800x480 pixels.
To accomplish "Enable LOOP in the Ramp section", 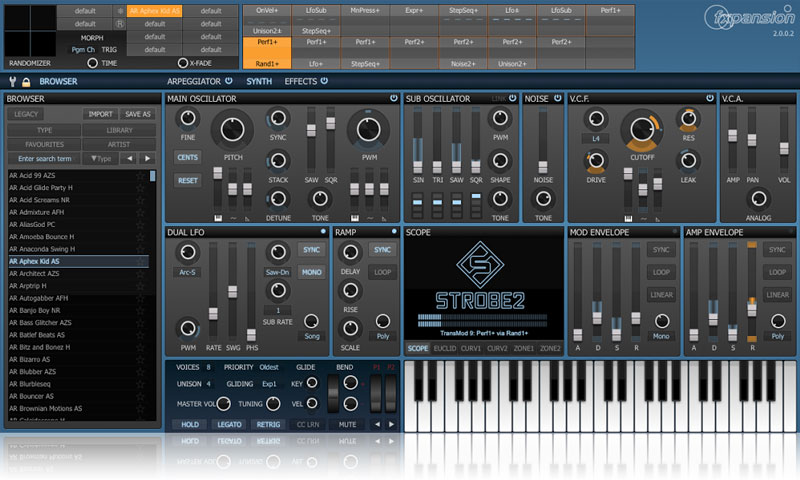I will click(381, 271).
